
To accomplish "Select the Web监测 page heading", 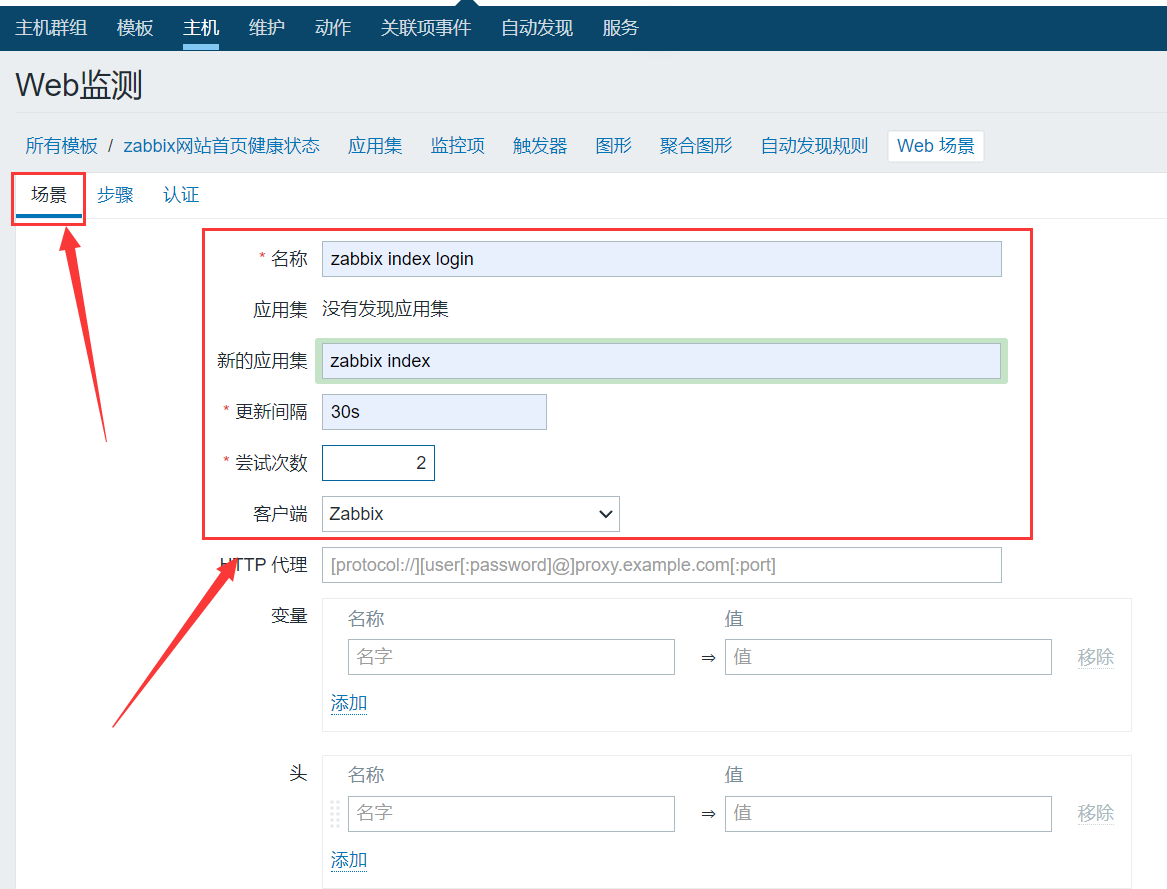I will click(79, 85).
